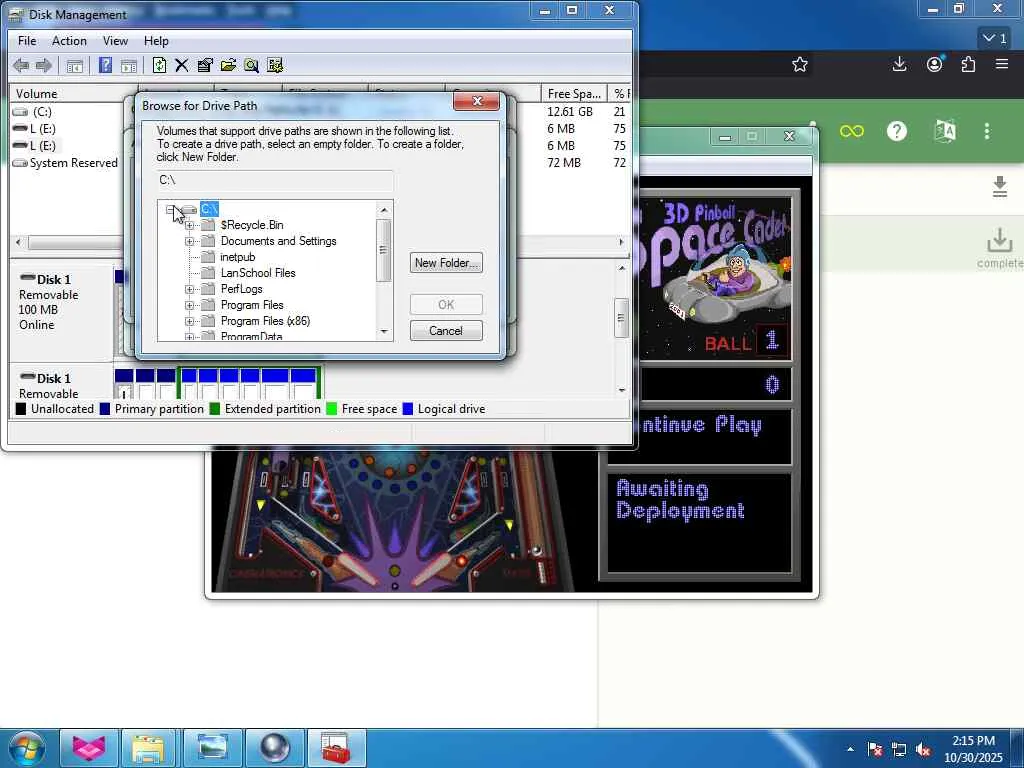The width and height of the screenshot is (1024, 768).
Task: Click the muted speaker icon in system tray
Action: pos(923,750)
